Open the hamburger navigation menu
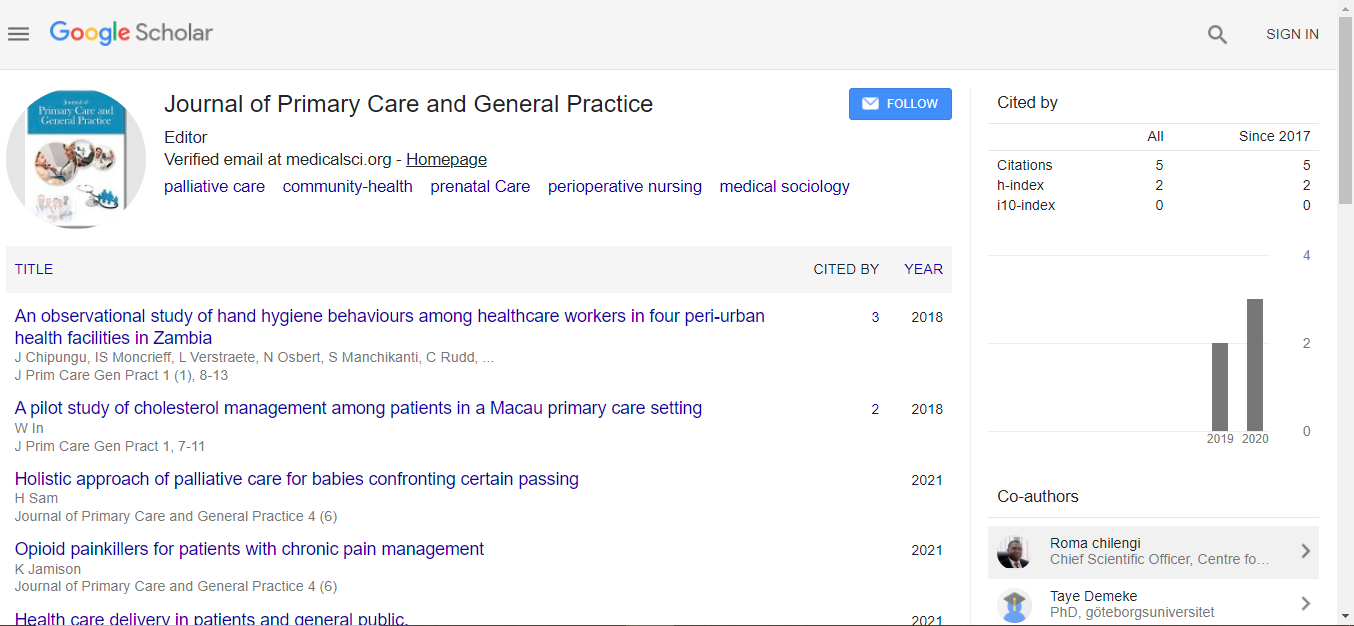 19,34
